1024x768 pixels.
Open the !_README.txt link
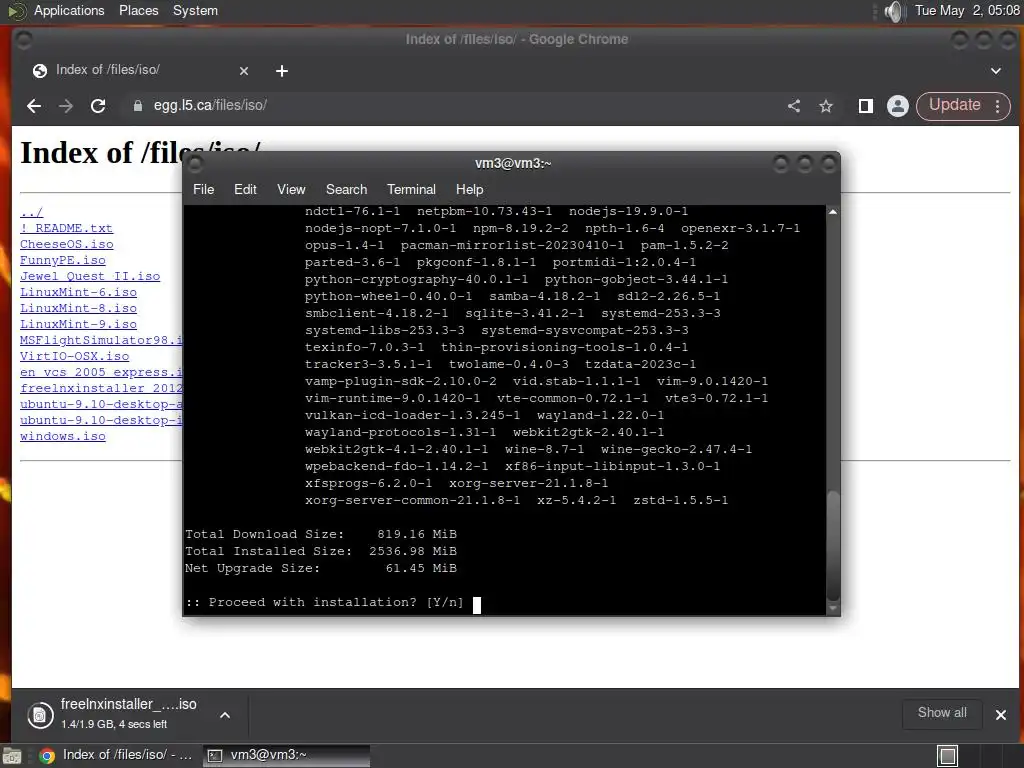tap(66, 228)
